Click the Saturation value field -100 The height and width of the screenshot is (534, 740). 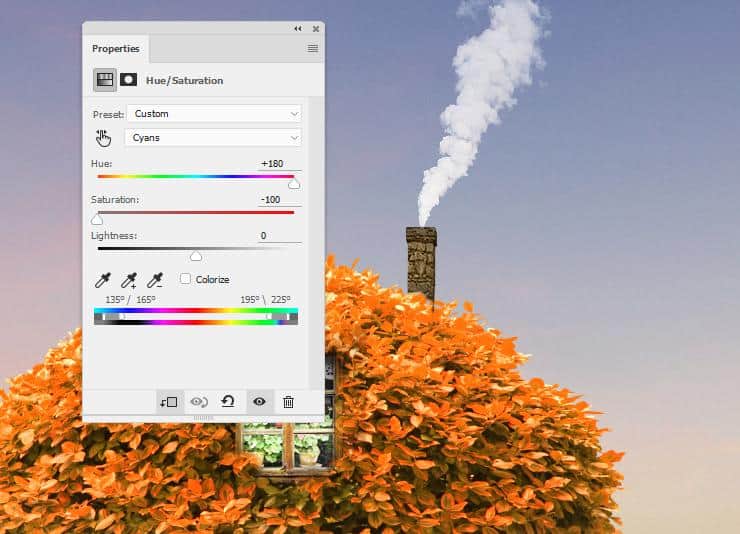(279, 200)
